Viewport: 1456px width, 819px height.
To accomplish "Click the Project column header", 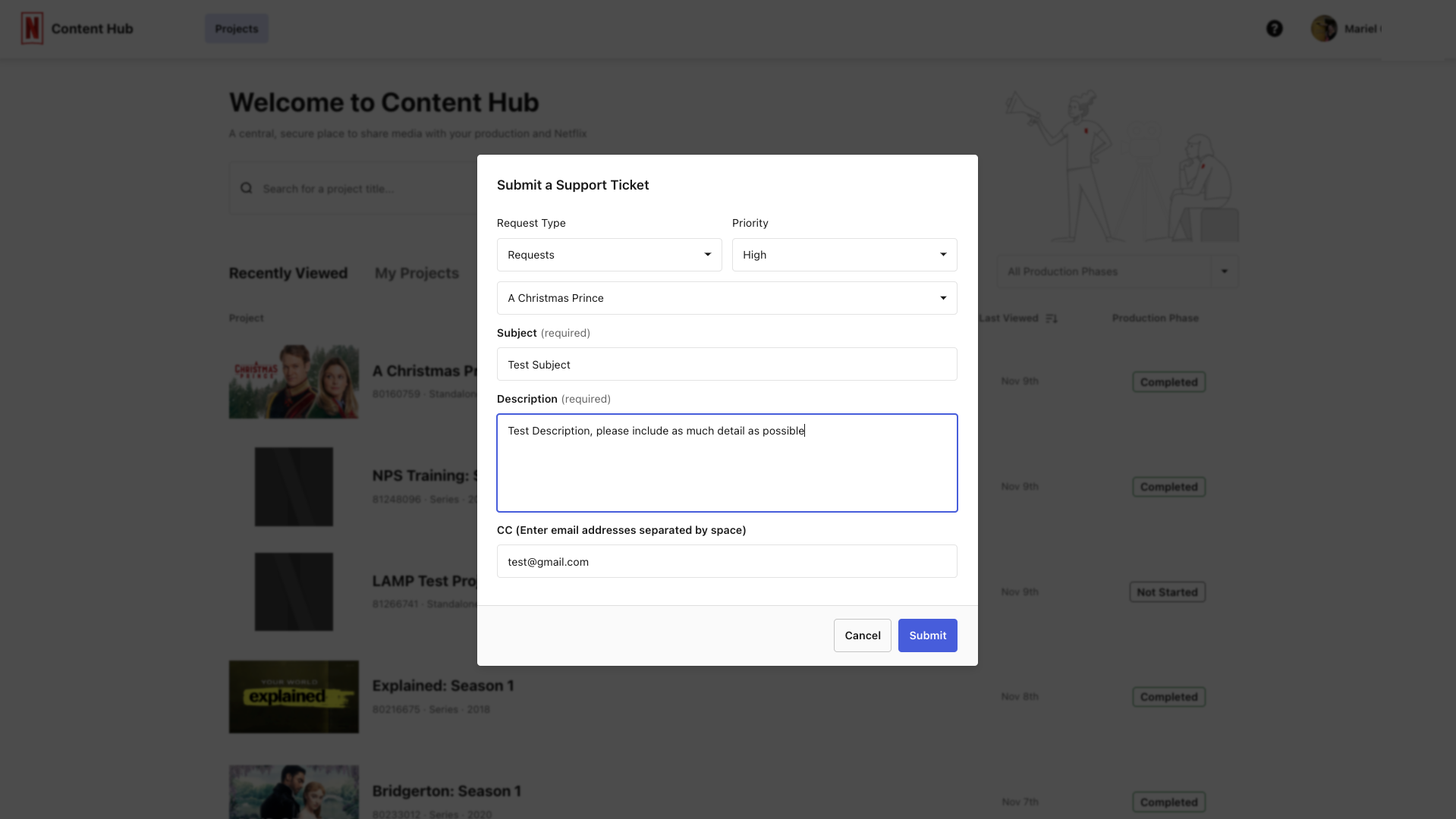I will [247, 318].
